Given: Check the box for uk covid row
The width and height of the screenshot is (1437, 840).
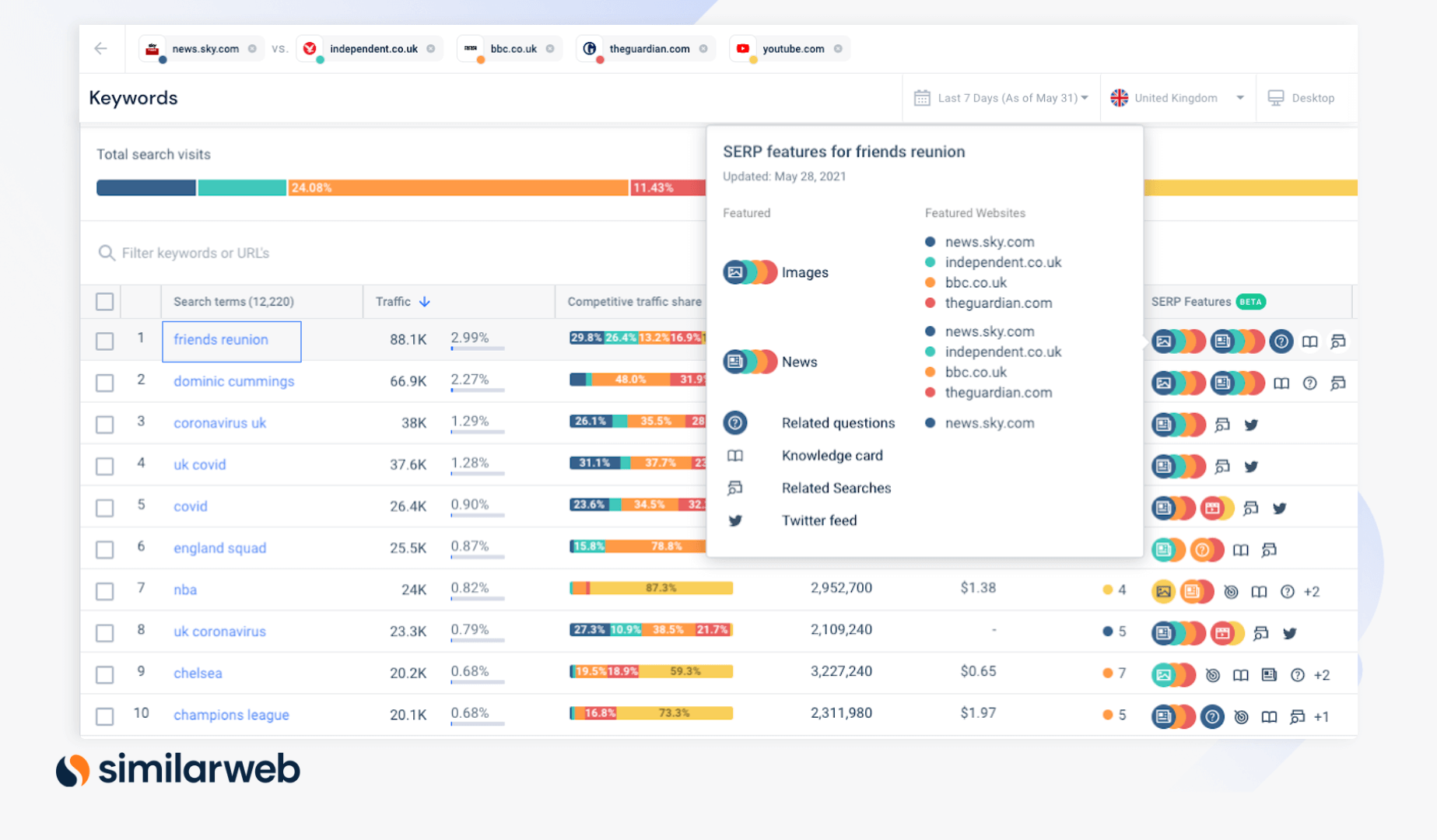Looking at the screenshot, I should tap(104, 466).
